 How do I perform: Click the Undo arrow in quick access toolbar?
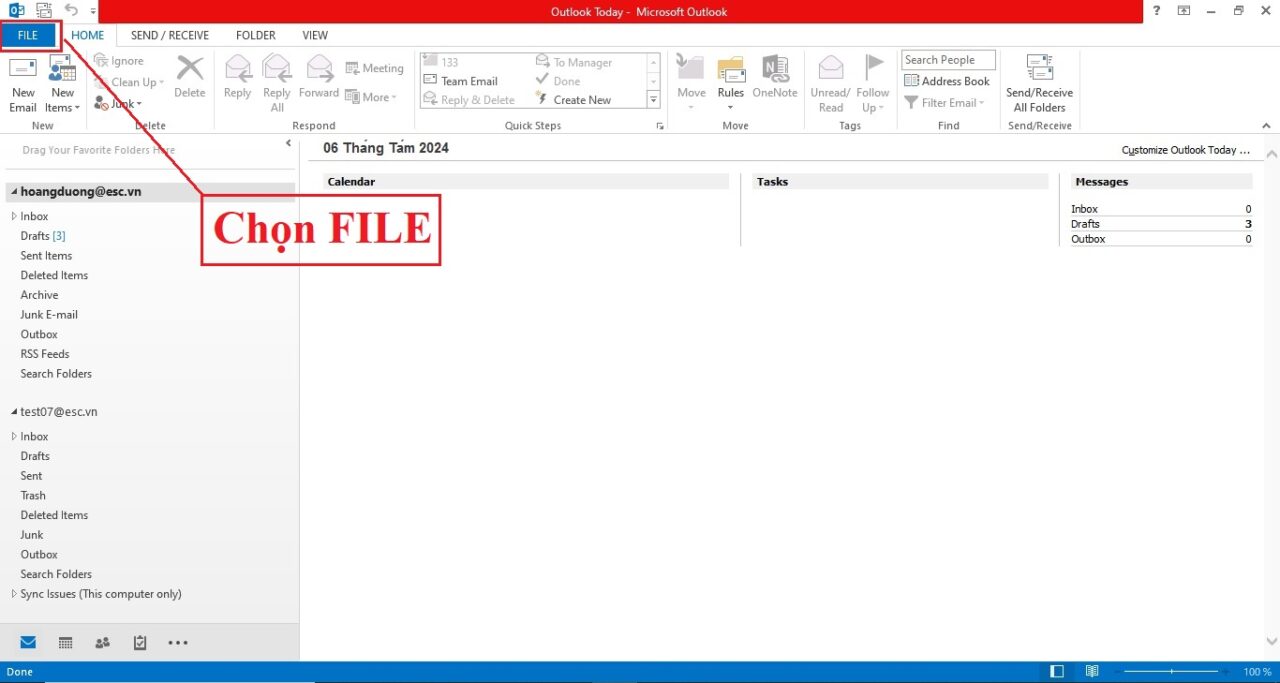point(71,11)
